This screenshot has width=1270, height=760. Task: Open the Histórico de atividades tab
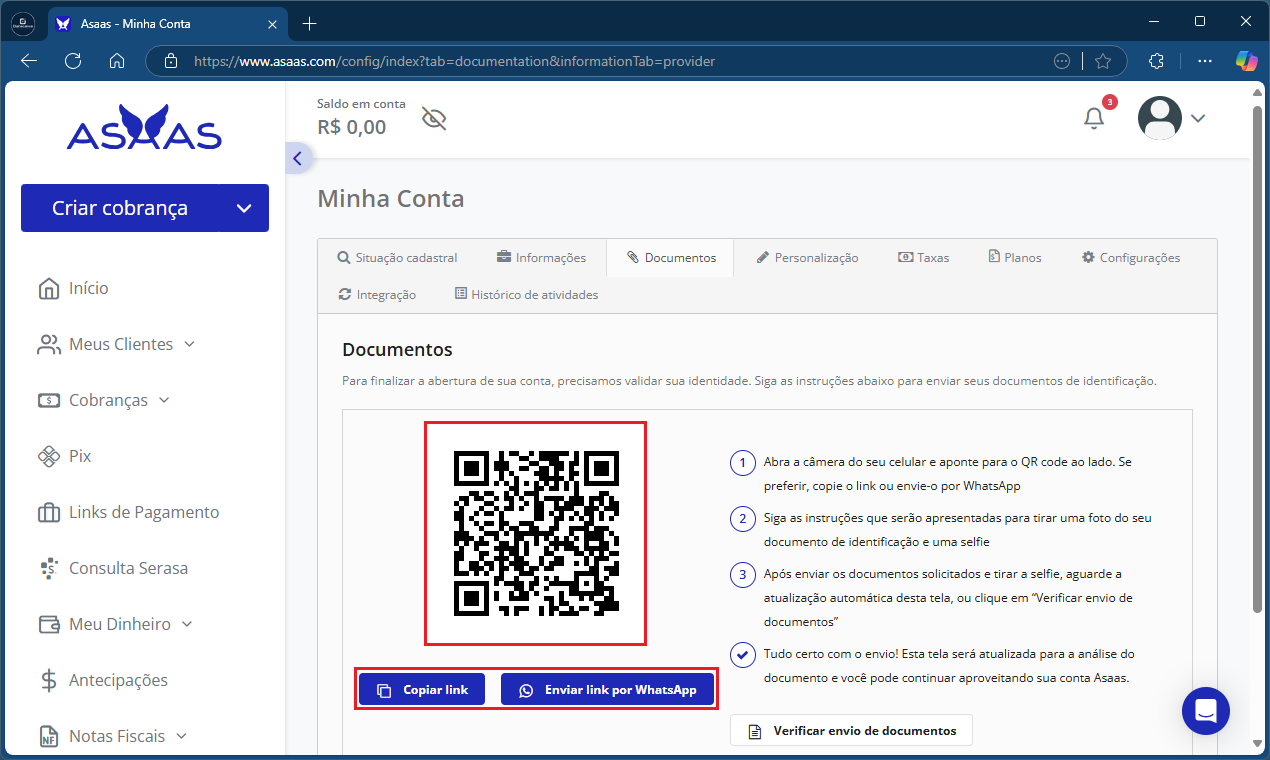pyautogui.click(x=526, y=294)
